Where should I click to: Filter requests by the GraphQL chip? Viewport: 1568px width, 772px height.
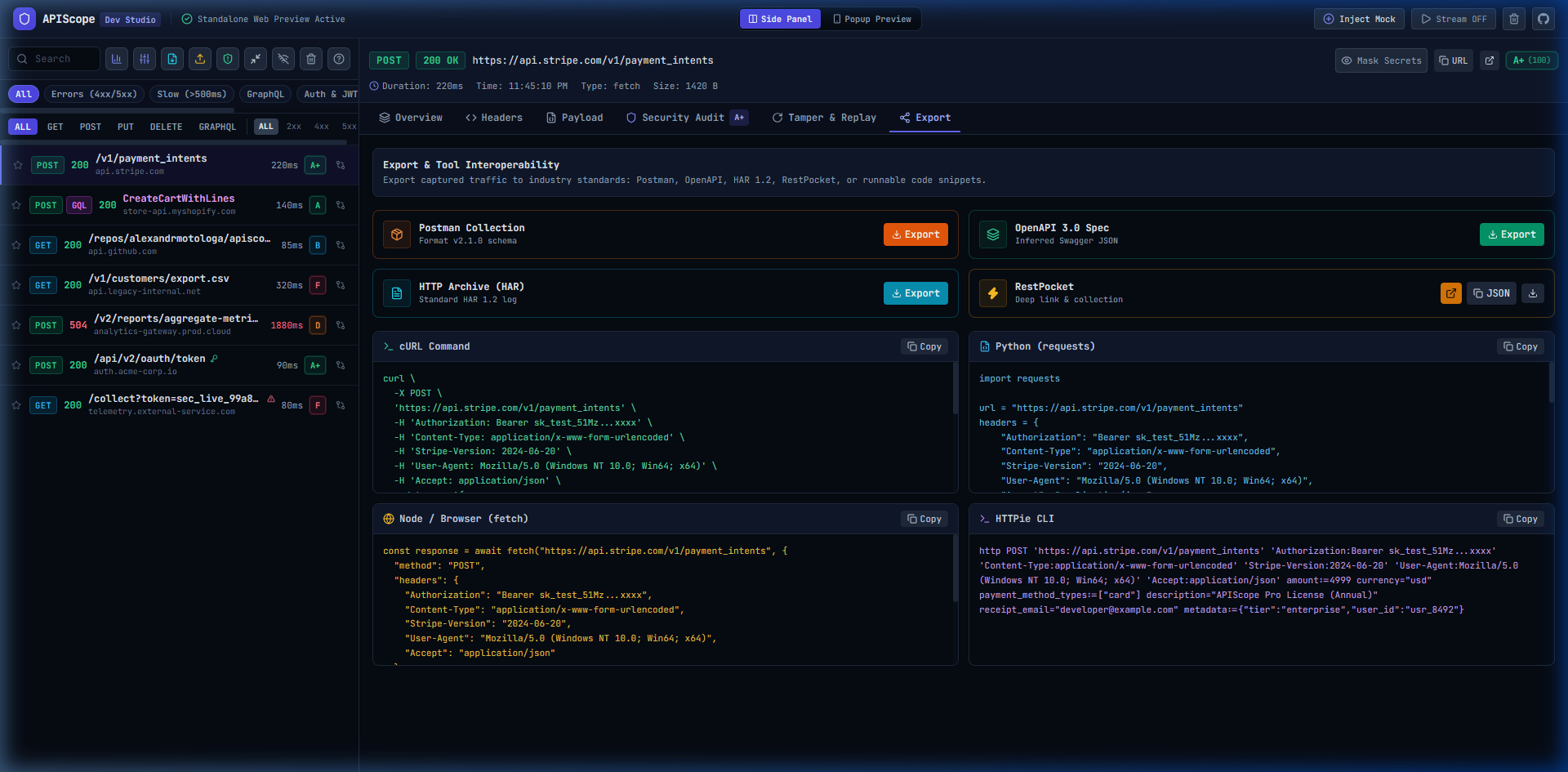point(265,94)
